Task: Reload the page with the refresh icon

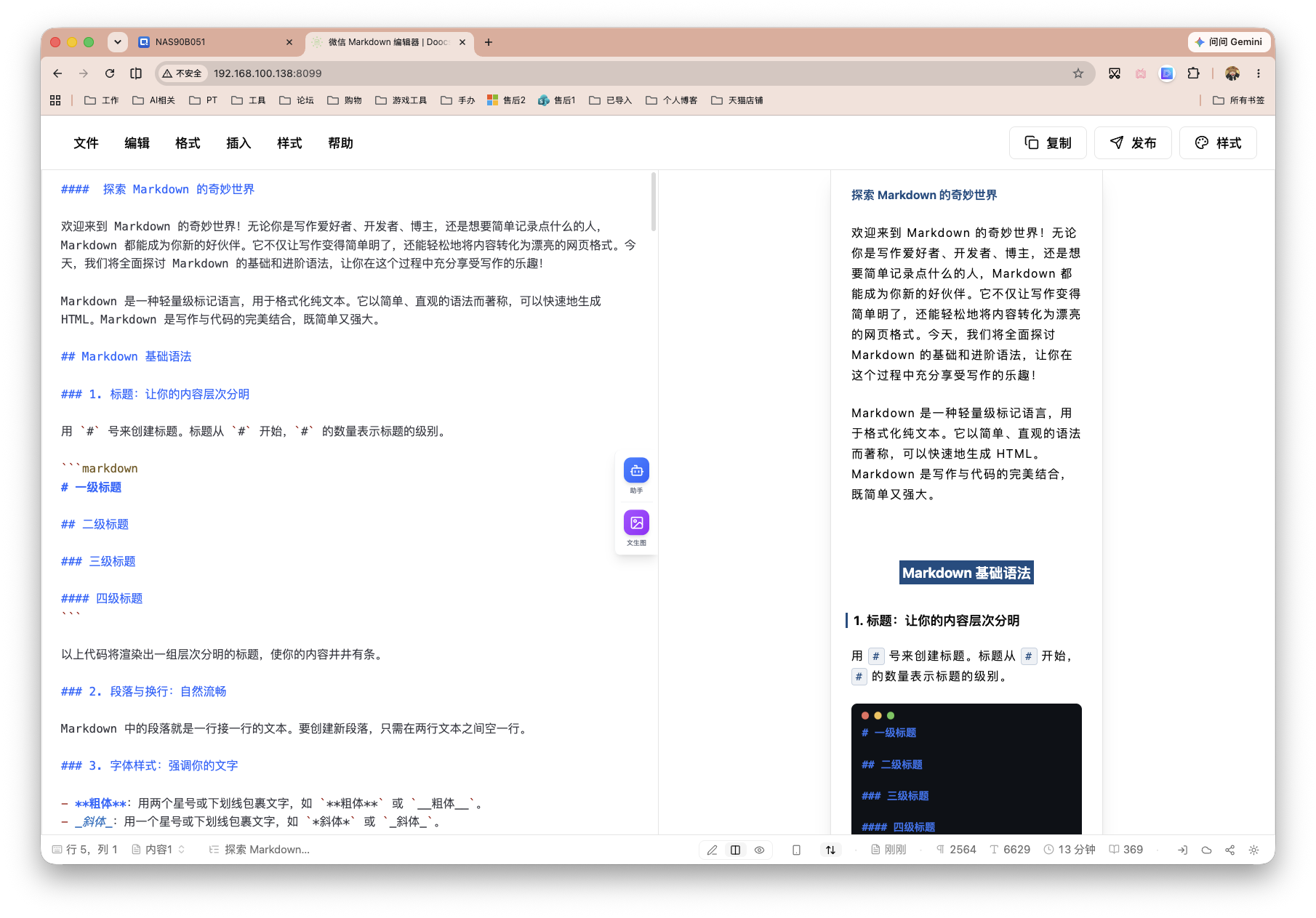Action: 110,73
